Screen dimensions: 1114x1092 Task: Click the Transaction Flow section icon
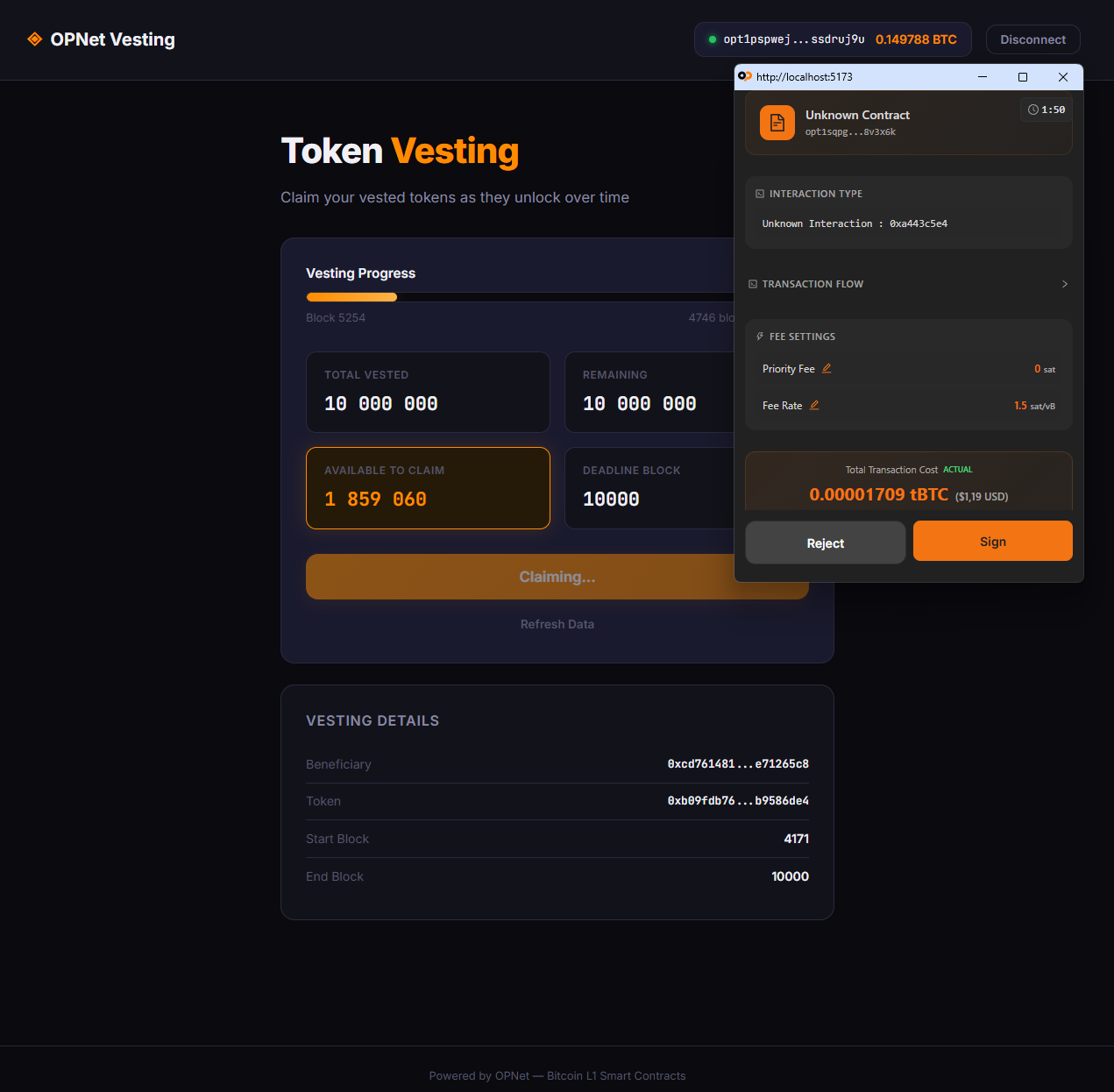tap(753, 284)
